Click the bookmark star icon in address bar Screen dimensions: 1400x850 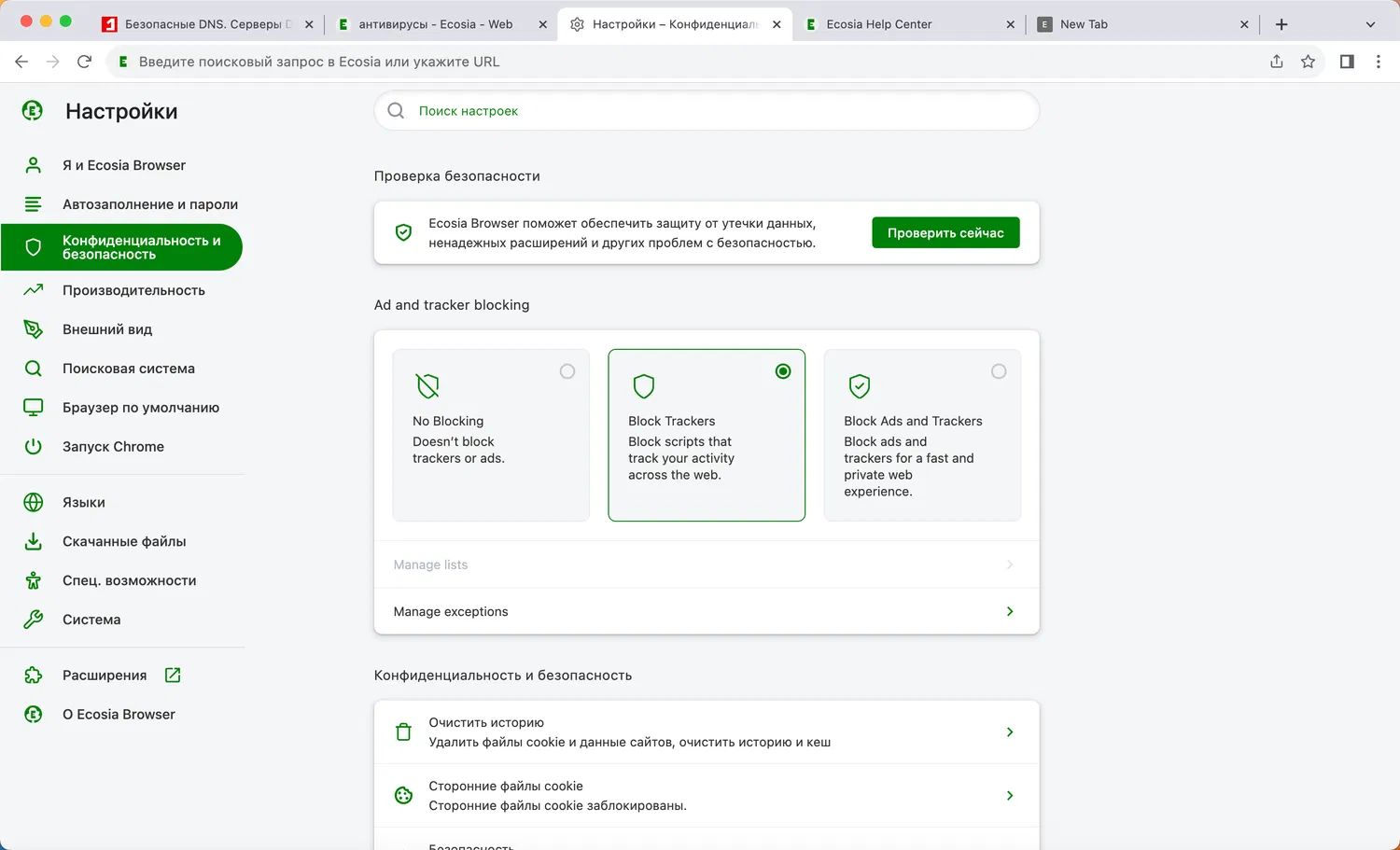pos(1308,62)
